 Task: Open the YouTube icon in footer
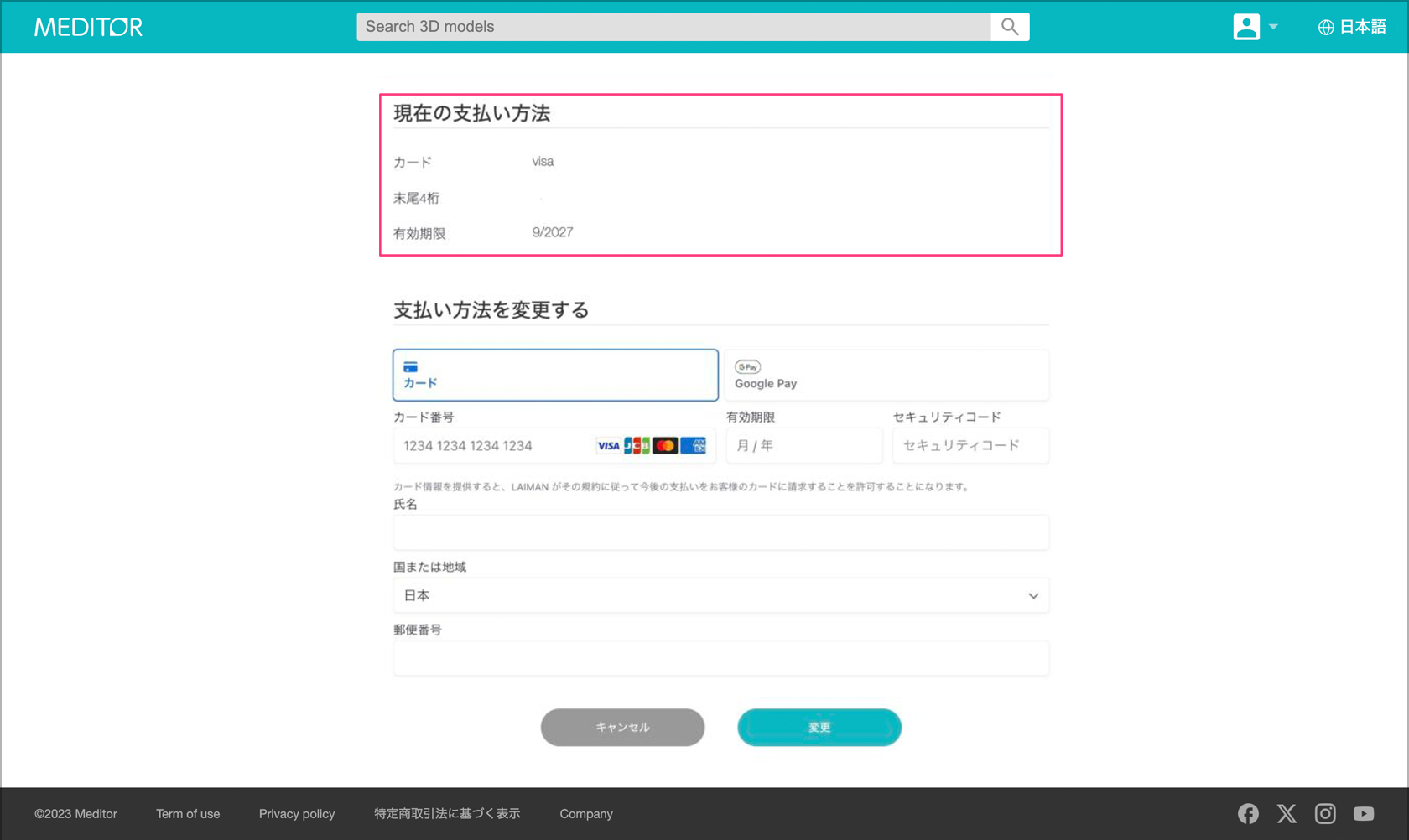(x=1364, y=813)
